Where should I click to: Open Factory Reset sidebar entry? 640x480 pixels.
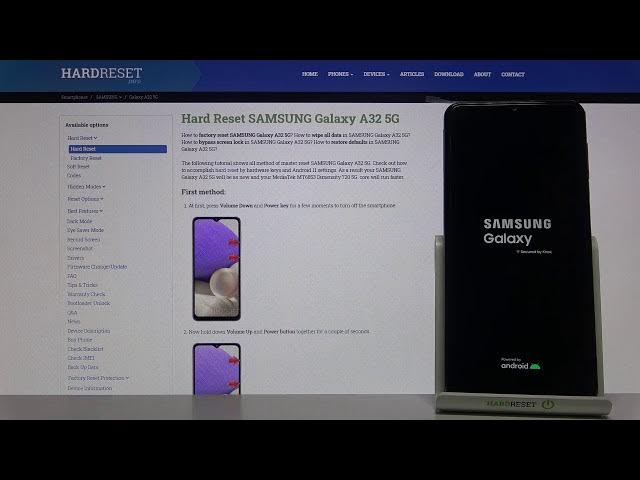pos(86,158)
